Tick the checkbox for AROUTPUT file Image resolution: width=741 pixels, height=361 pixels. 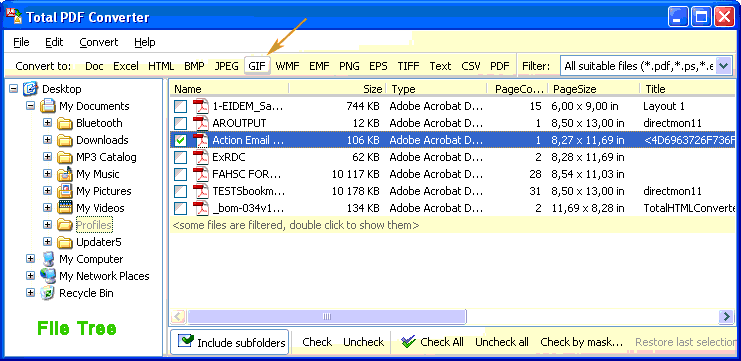[180, 123]
